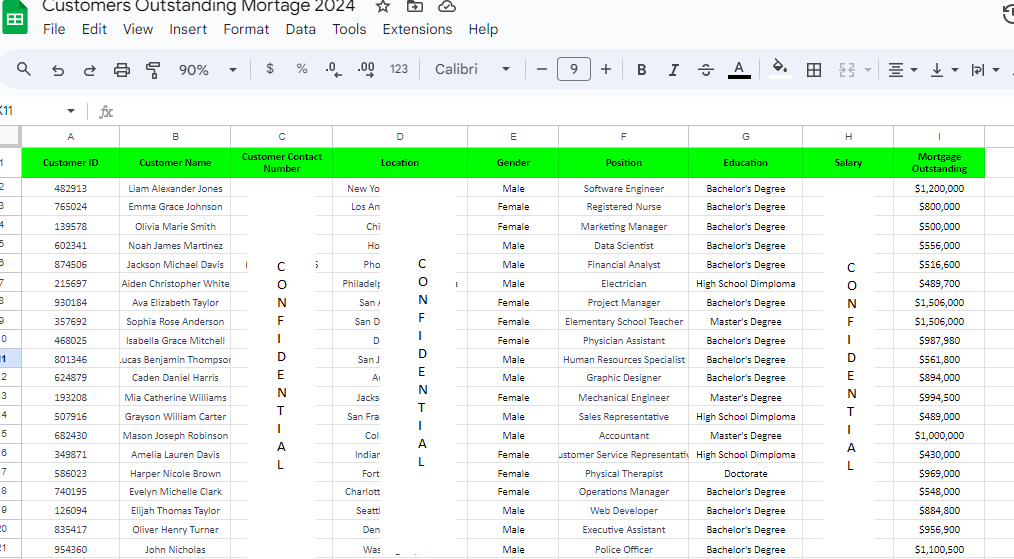Expand the Name box dropdown arrow
This screenshot has width=1014, height=559.
70,111
